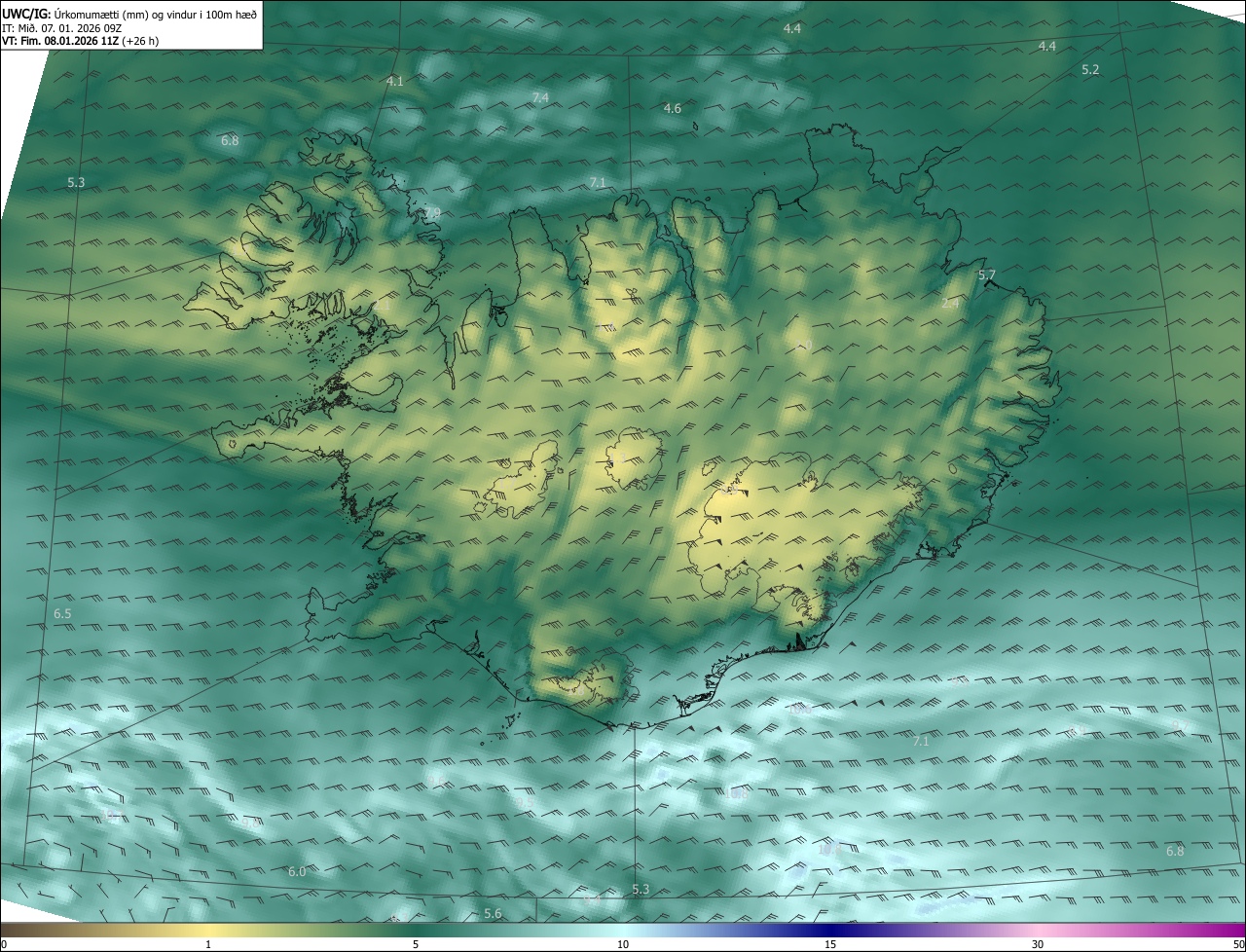
Task: Click the map value label '7.4'
Action: (540, 98)
